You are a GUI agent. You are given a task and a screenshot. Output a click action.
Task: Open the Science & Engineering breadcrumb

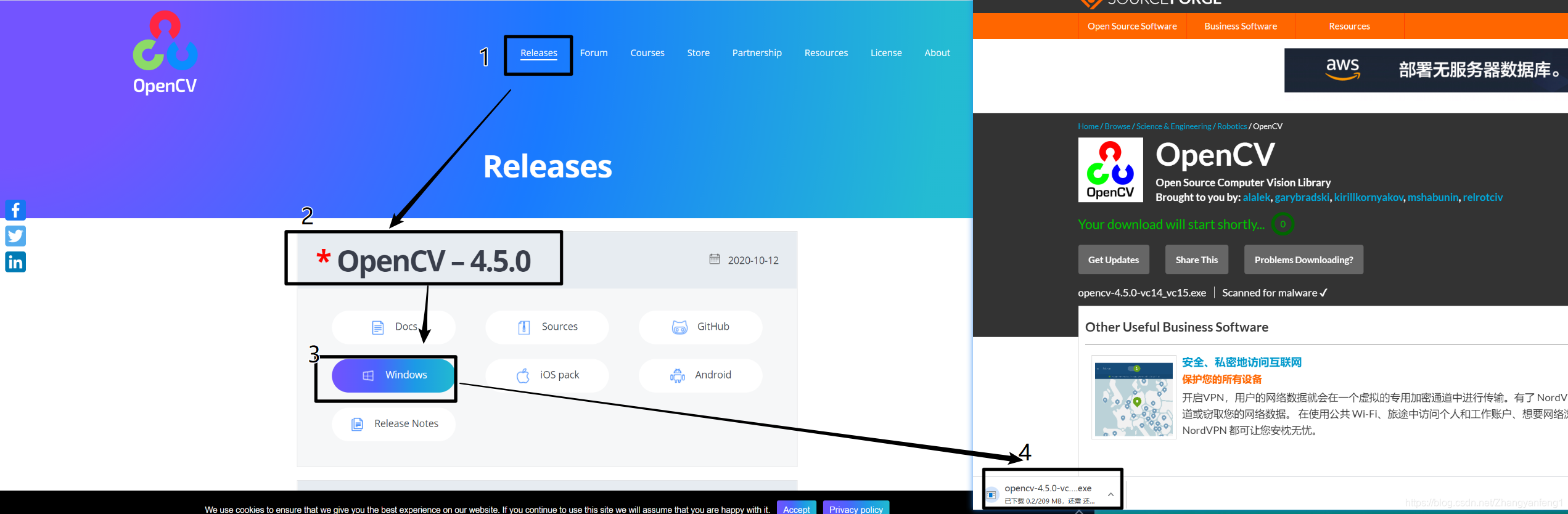[x=1173, y=126]
